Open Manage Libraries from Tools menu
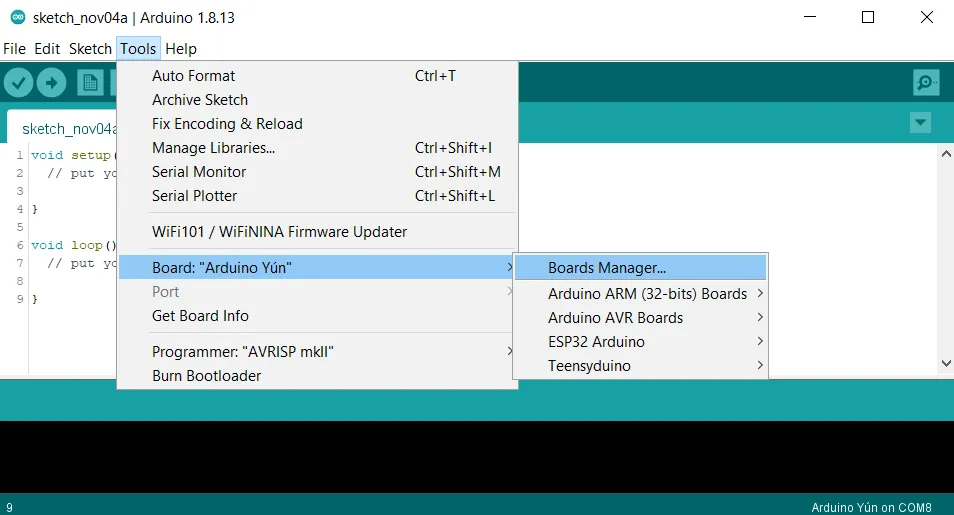Screen dimensions: 954x515 (x=213, y=148)
